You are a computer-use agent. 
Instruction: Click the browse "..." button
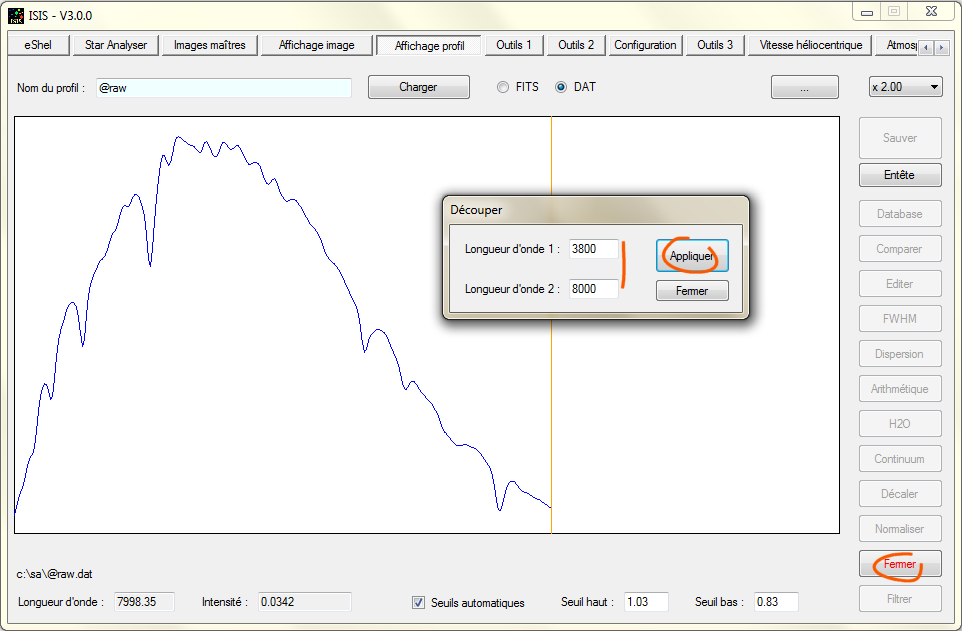[x=804, y=87]
